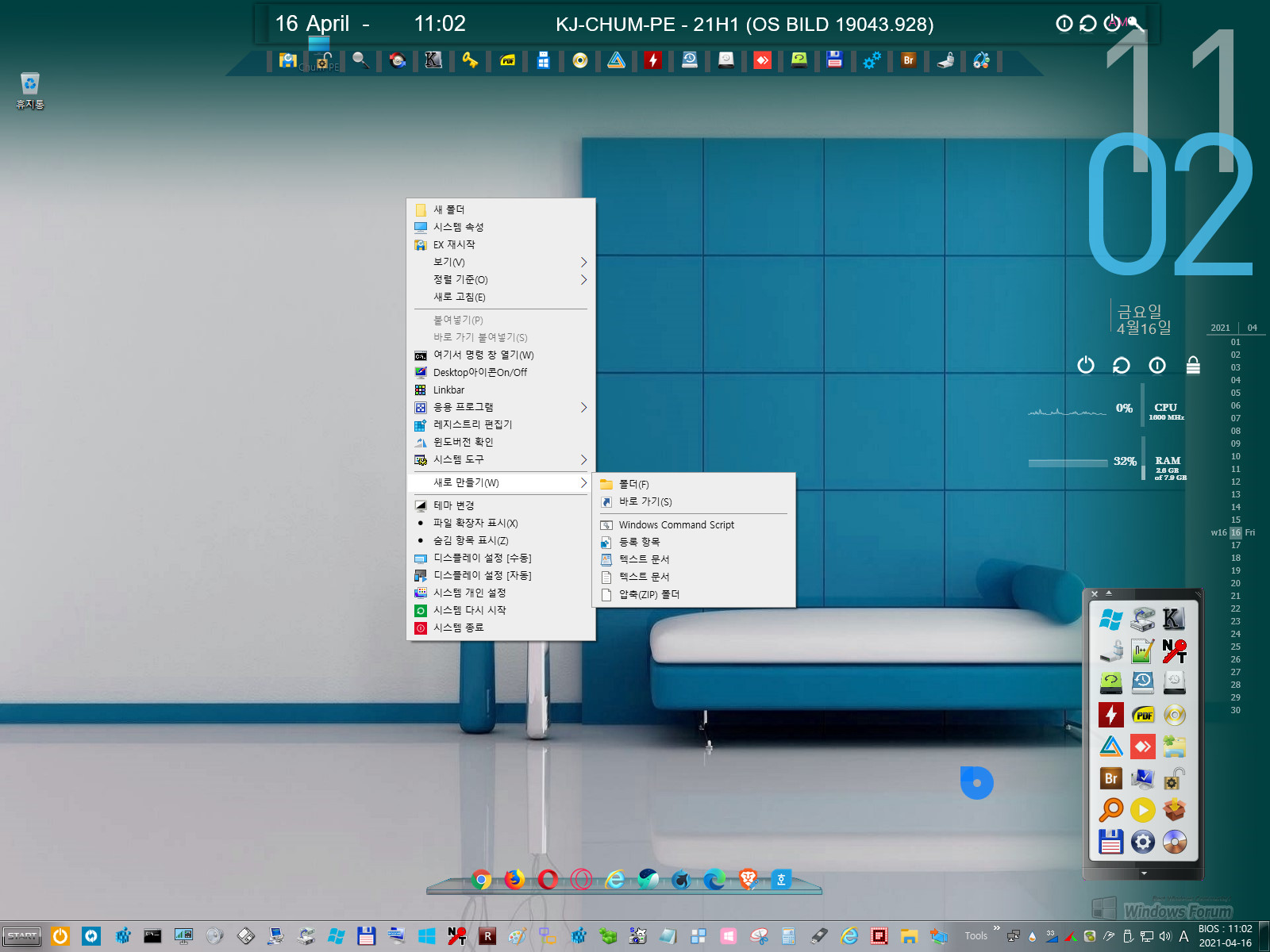Select 새 폴더 from context menu
Screen dimensions: 1270x952
(x=501, y=209)
